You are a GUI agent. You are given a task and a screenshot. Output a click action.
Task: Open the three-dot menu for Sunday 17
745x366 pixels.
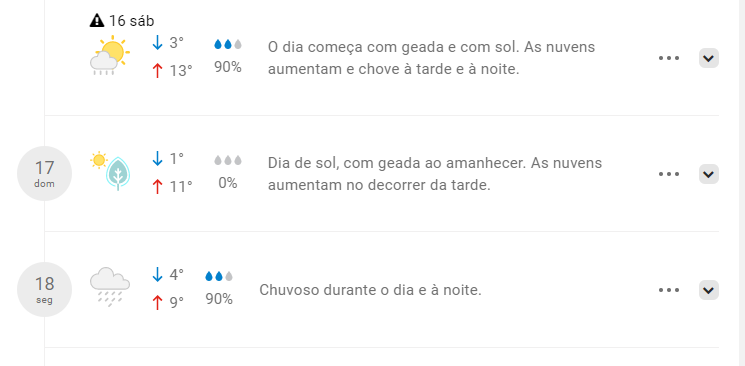pyautogui.click(x=669, y=174)
